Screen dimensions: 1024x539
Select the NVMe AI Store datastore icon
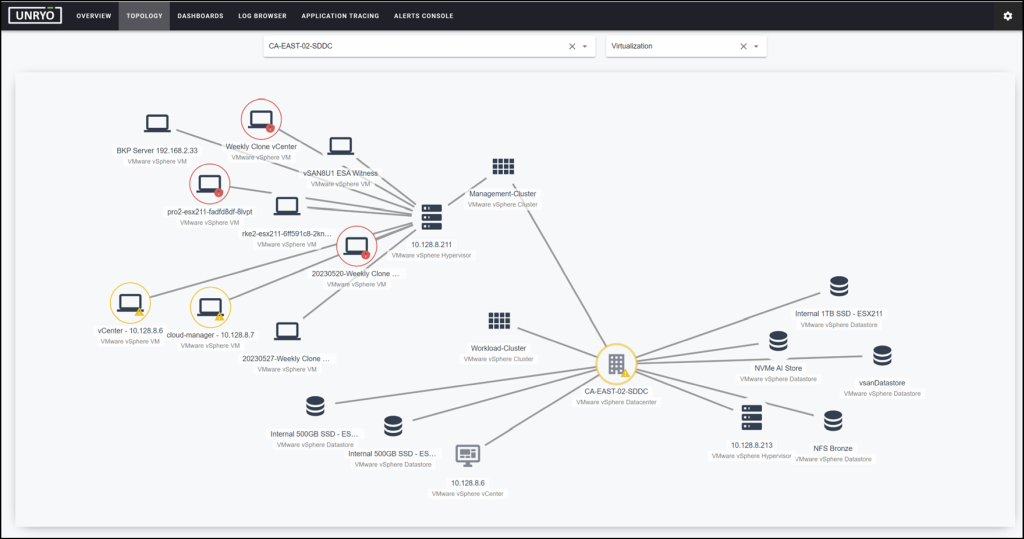click(778, 341)
